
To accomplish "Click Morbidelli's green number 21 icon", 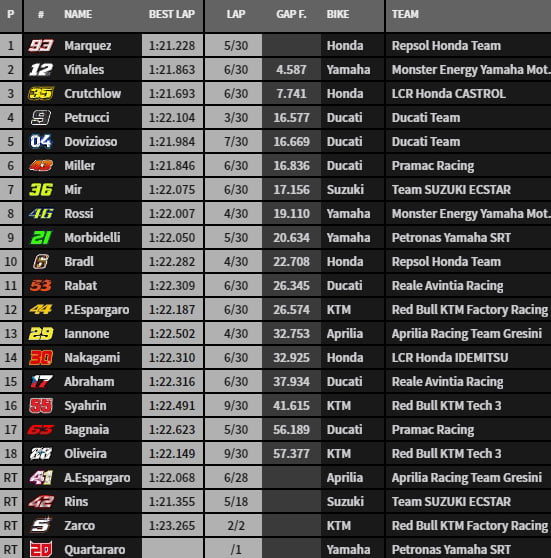I will point(41,238).
